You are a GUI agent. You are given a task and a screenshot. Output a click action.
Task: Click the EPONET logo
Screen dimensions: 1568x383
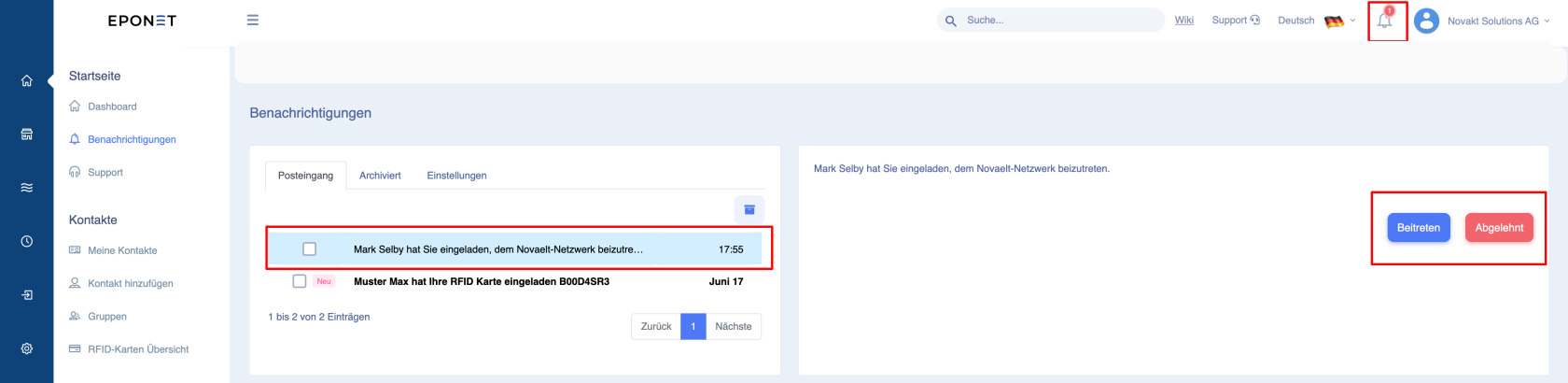(142, 21)
